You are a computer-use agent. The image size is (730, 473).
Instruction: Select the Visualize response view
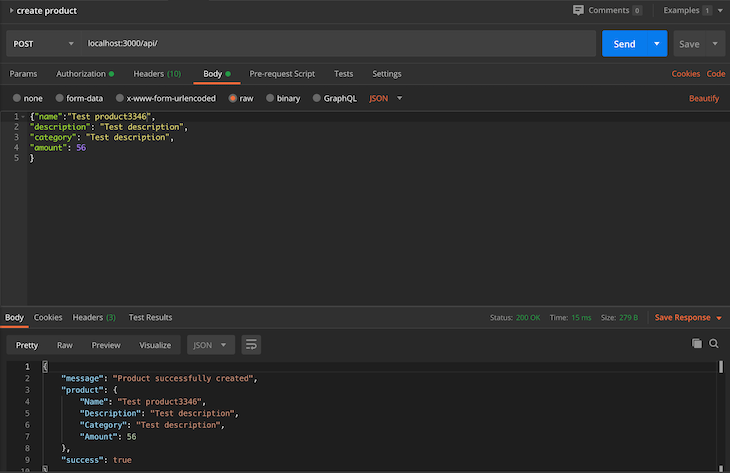(x=155, y=345)
